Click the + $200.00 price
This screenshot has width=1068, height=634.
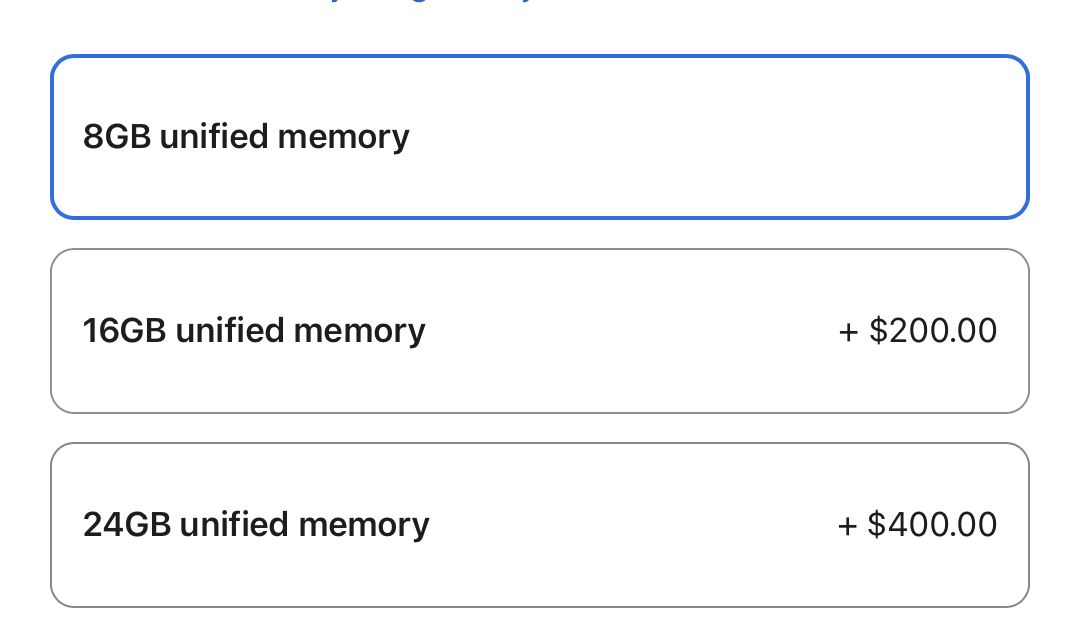point(917,330)
